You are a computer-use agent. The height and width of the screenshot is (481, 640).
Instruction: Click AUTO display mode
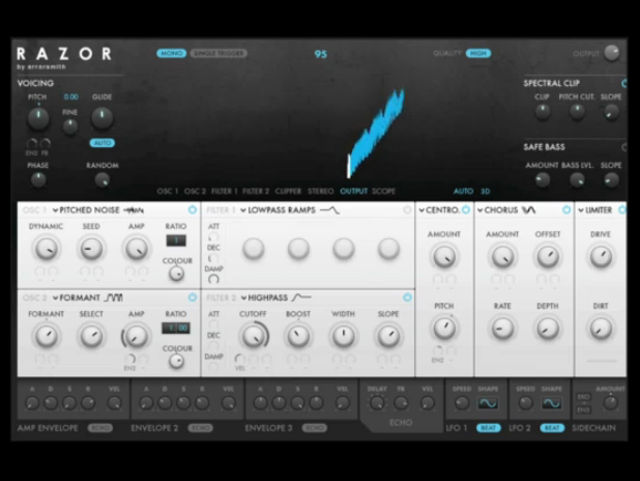tap(463, 191)
